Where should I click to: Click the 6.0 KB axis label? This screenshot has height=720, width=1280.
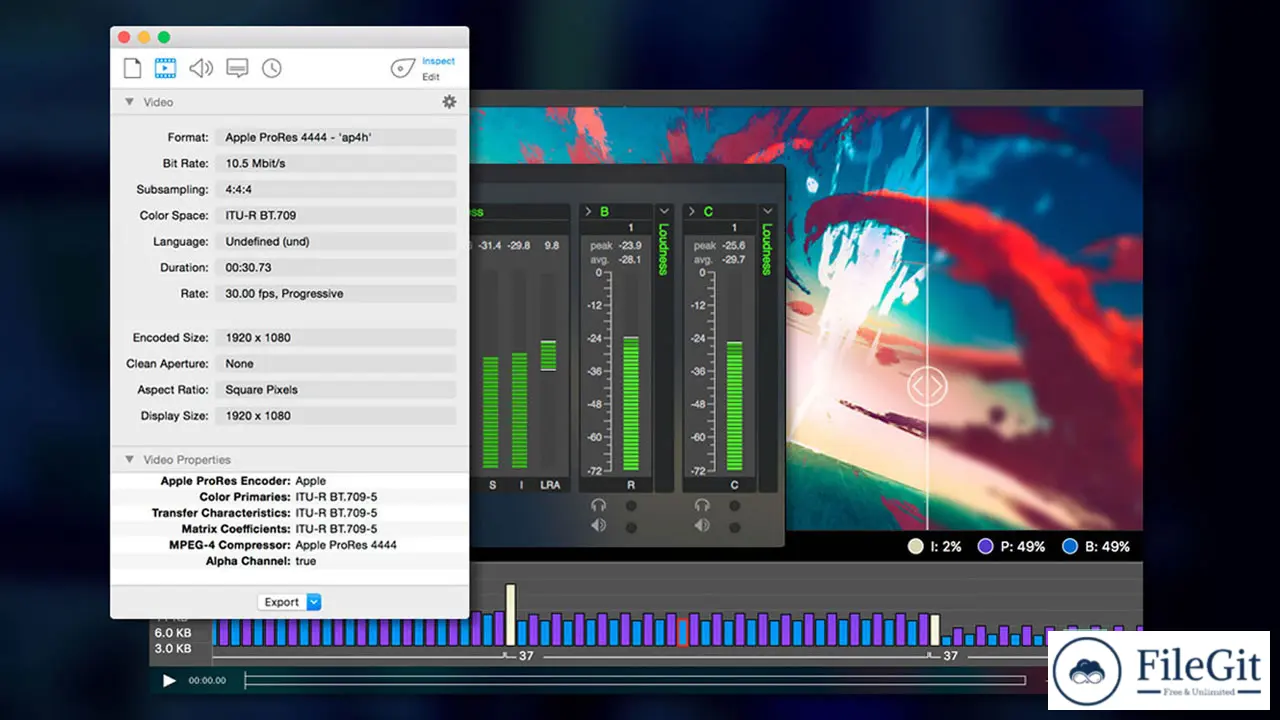click(172, 633)
